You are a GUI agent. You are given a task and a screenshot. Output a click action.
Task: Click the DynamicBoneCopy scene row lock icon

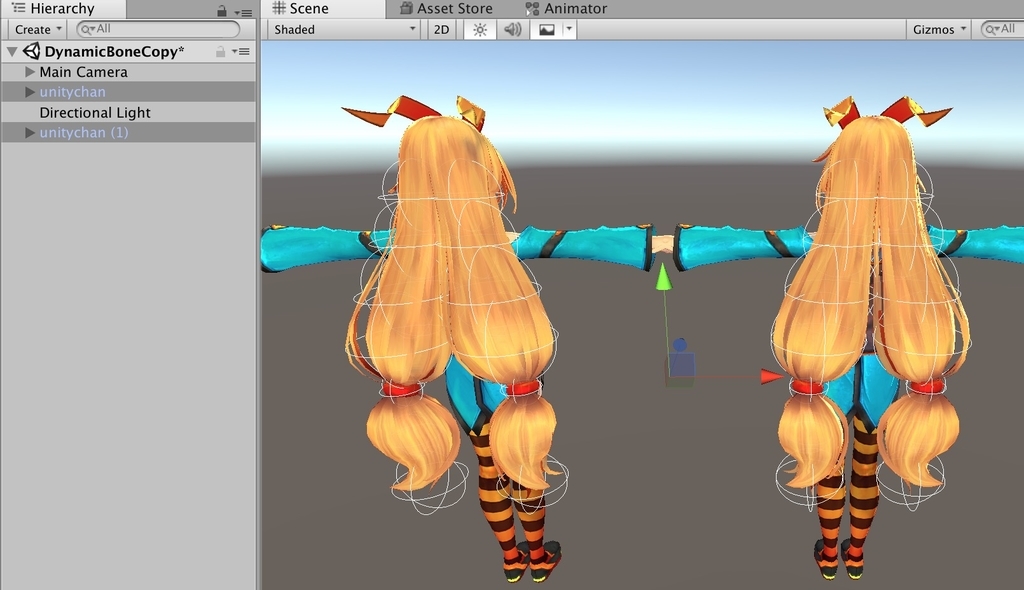pos(221,52)
